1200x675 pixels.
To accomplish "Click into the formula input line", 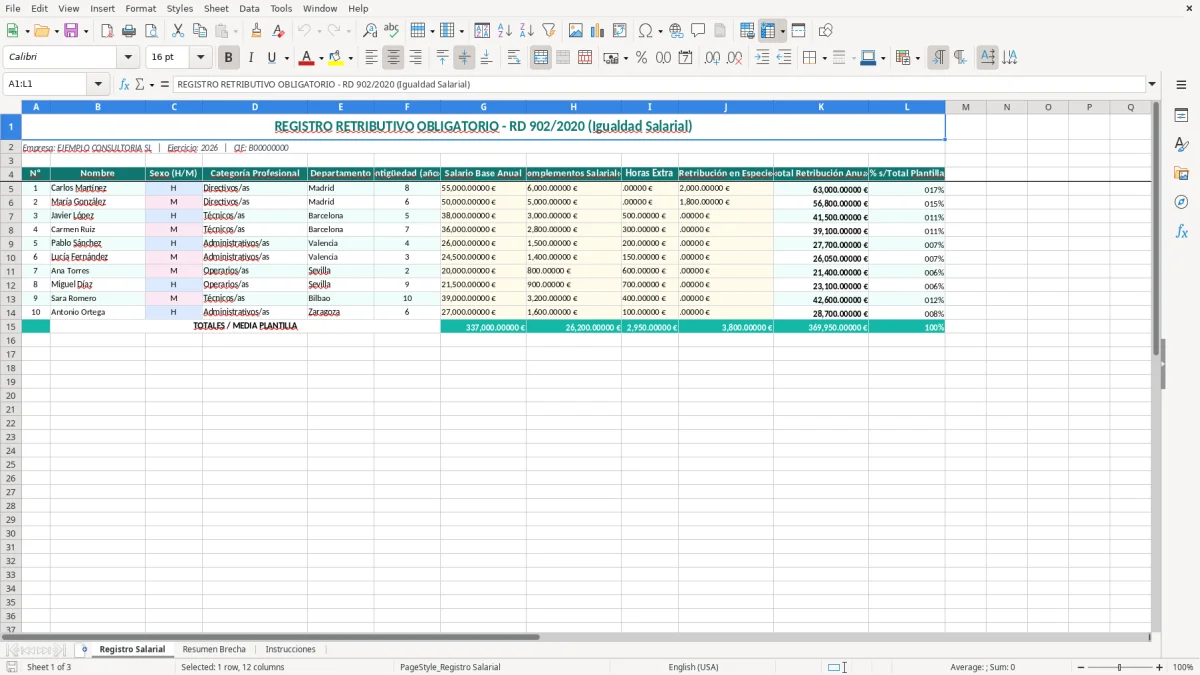I will [658, 84].
